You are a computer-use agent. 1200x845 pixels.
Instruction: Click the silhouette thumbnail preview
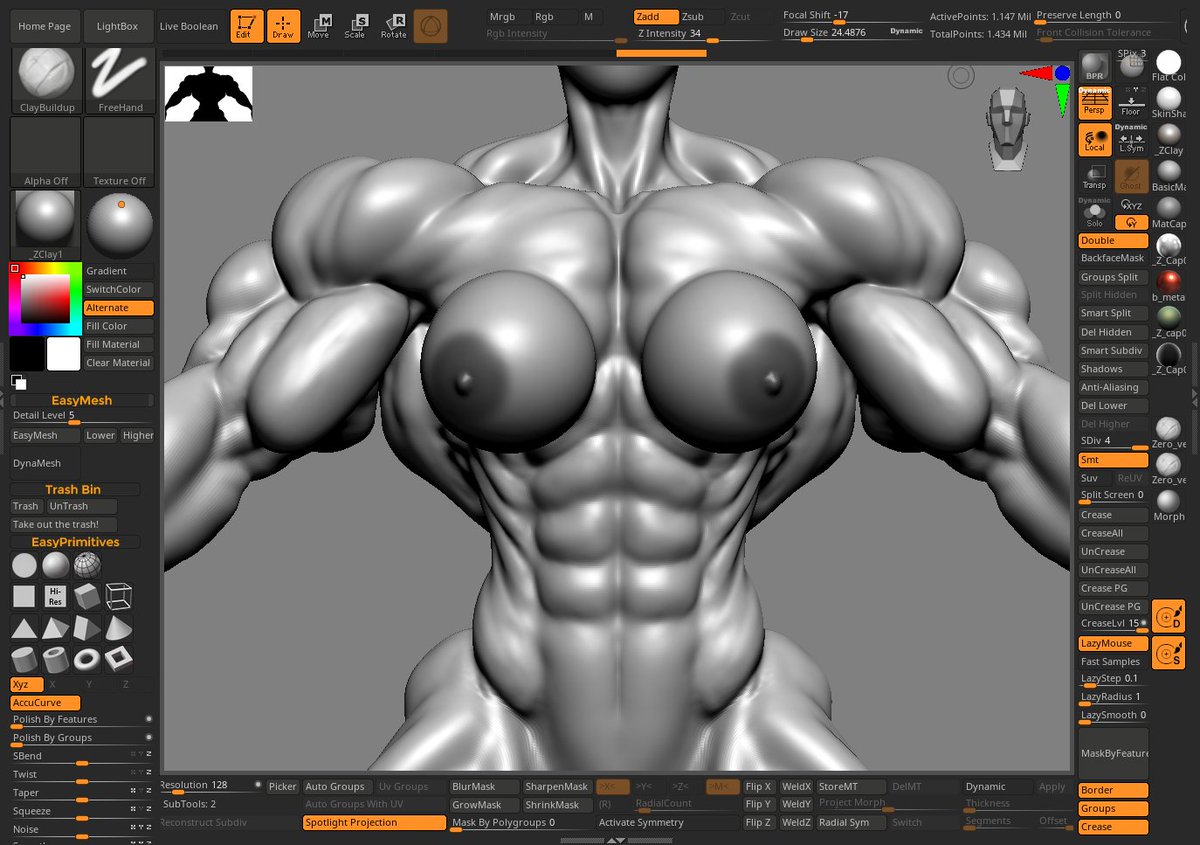click(x=208, y=94)
